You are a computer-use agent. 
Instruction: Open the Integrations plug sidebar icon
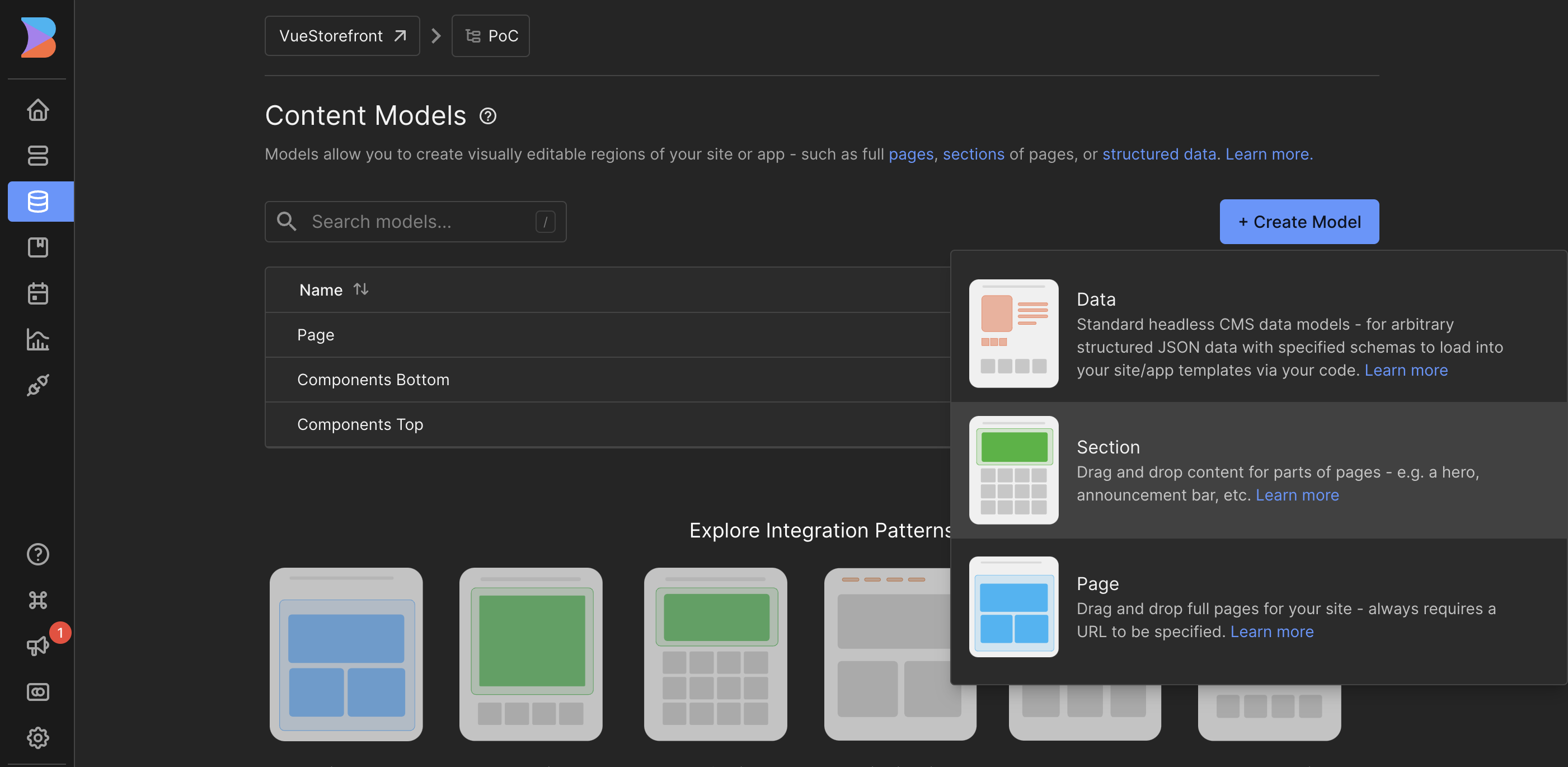coord(37,385)
